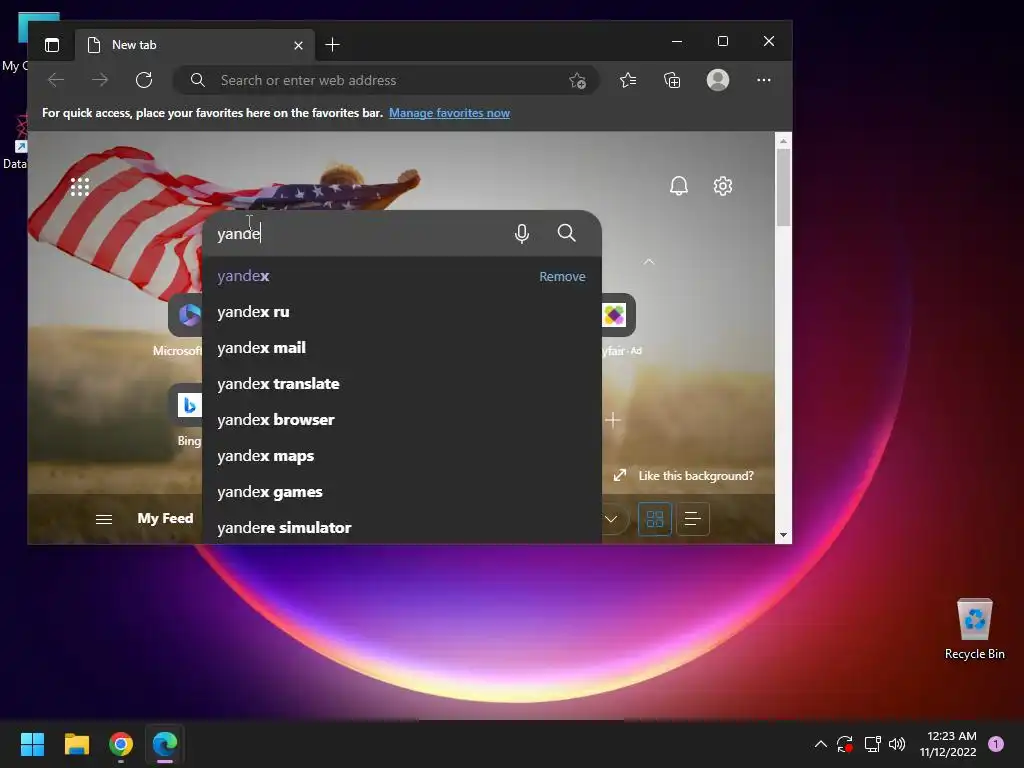Open page settings gear icon

click(722, 186)
